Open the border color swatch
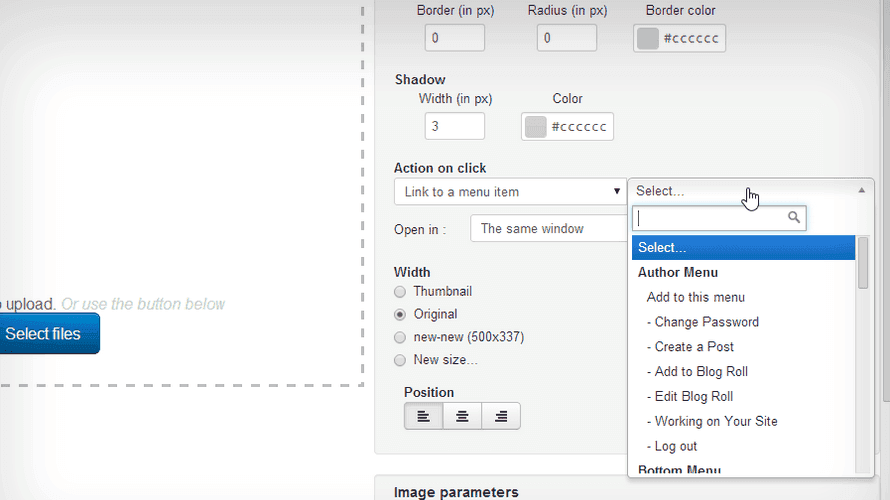 (x=648, y=38)
